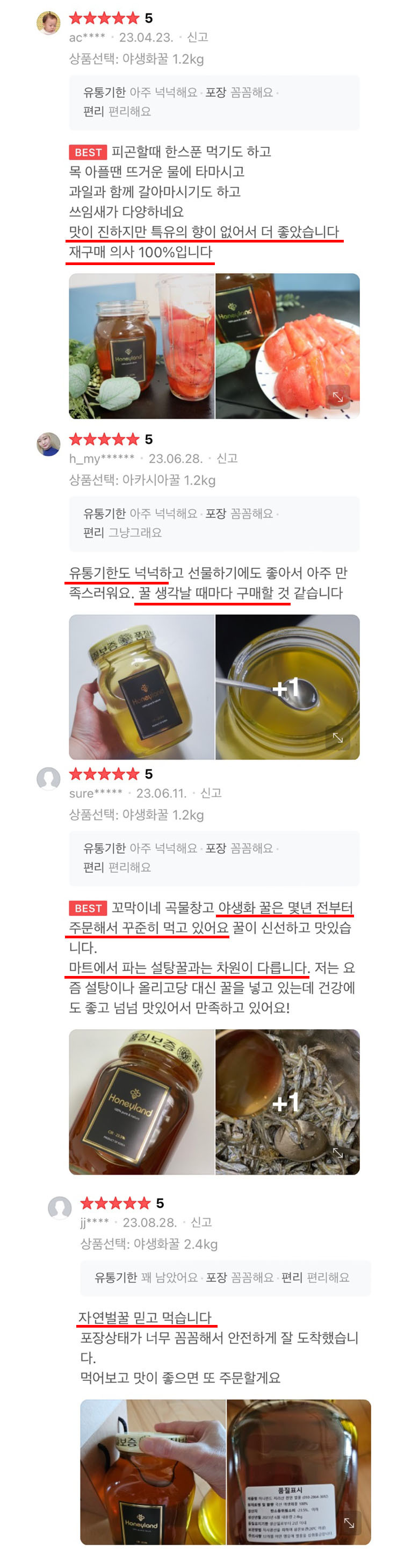
Task: Report the ac**** review via 신고
Action: pos(198,38)
